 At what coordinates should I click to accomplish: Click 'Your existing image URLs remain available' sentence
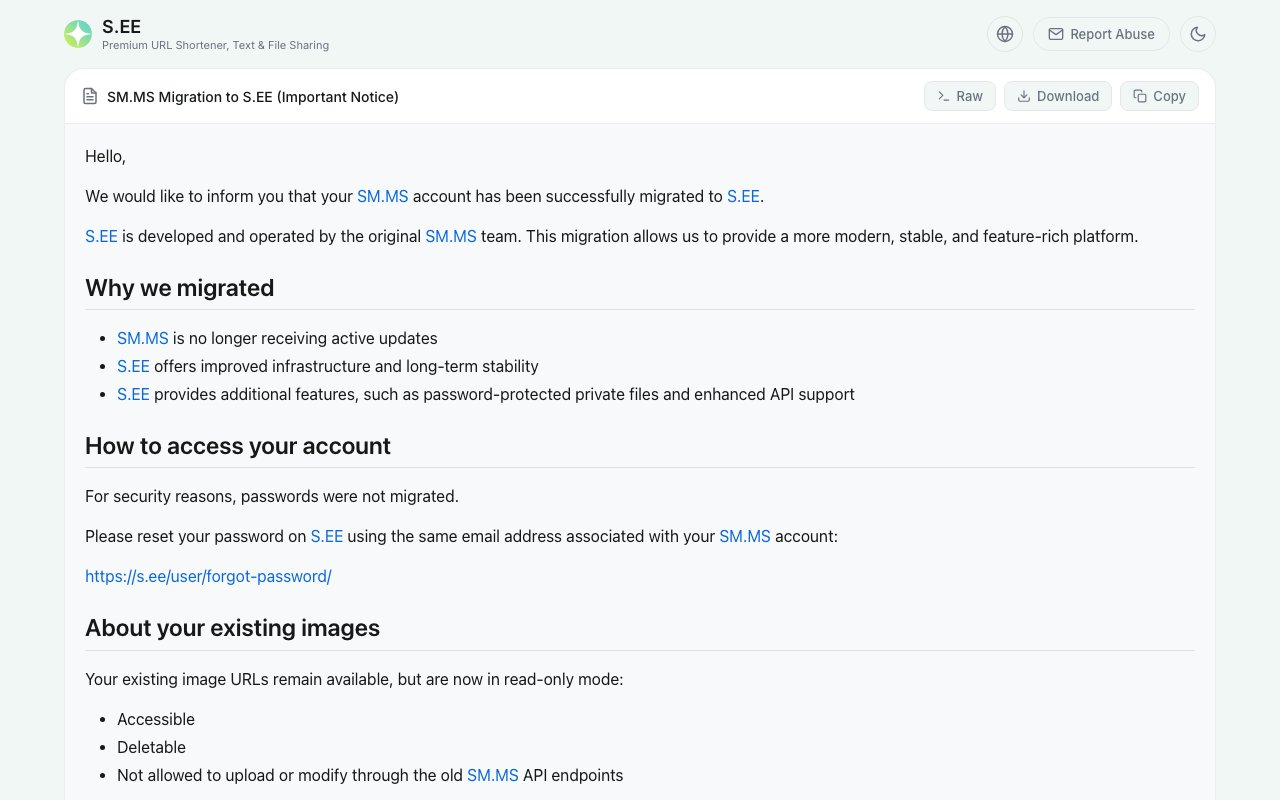coord(354,679)
